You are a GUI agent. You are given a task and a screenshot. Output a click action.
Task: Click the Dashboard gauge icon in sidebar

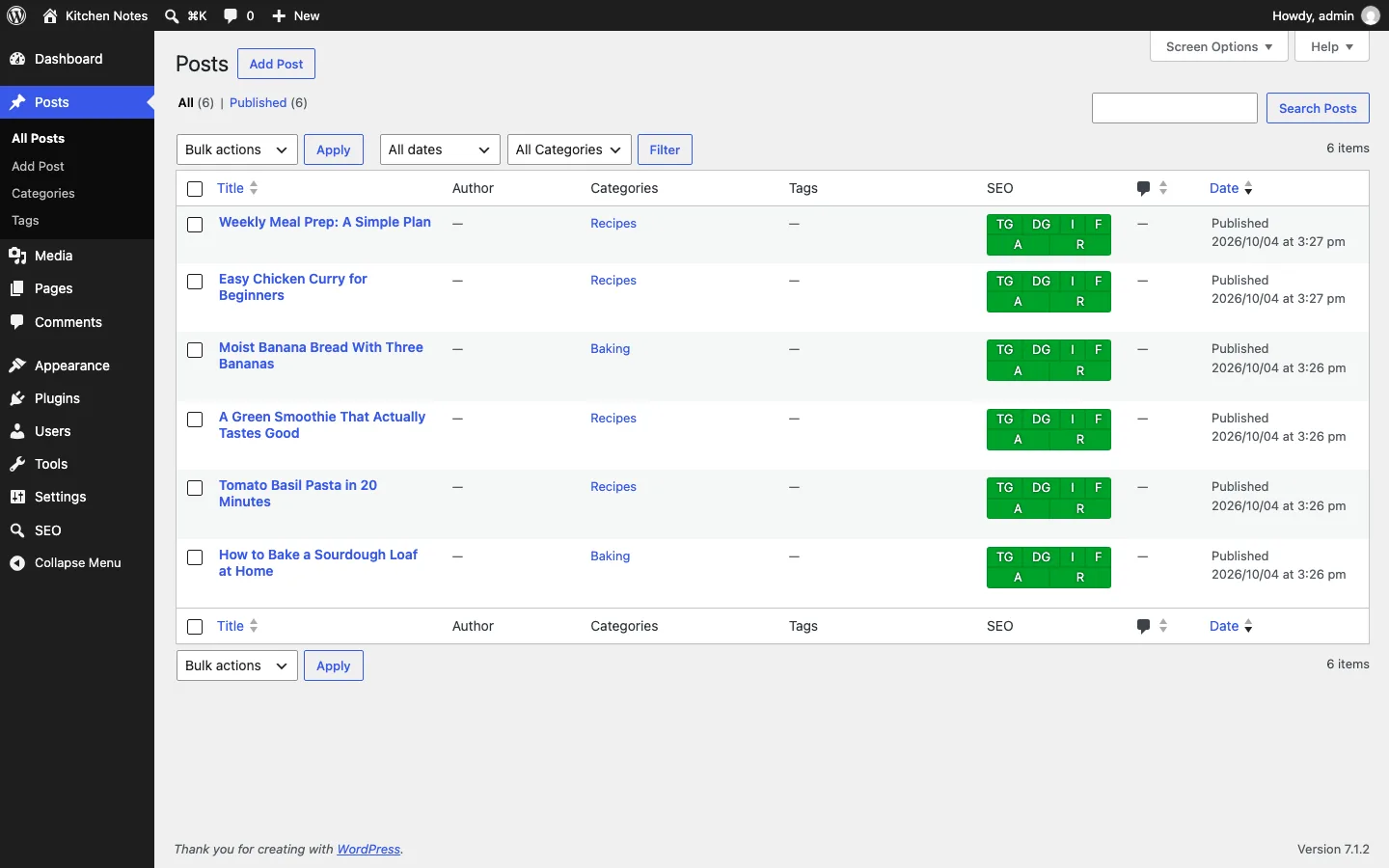[17, 59]
